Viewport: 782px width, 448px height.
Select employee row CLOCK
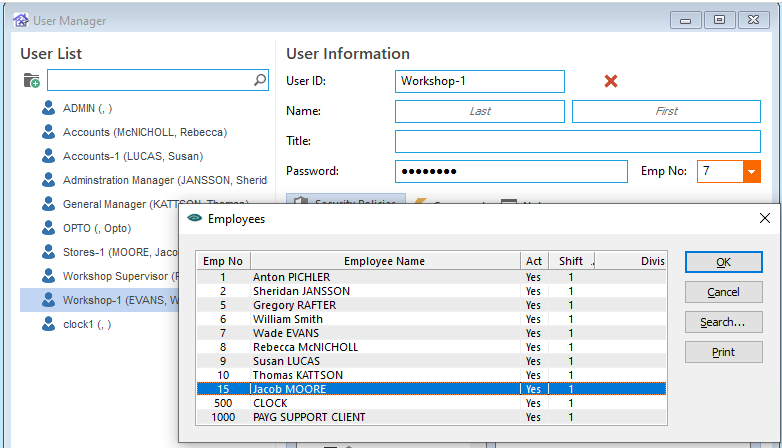[431, 403]
